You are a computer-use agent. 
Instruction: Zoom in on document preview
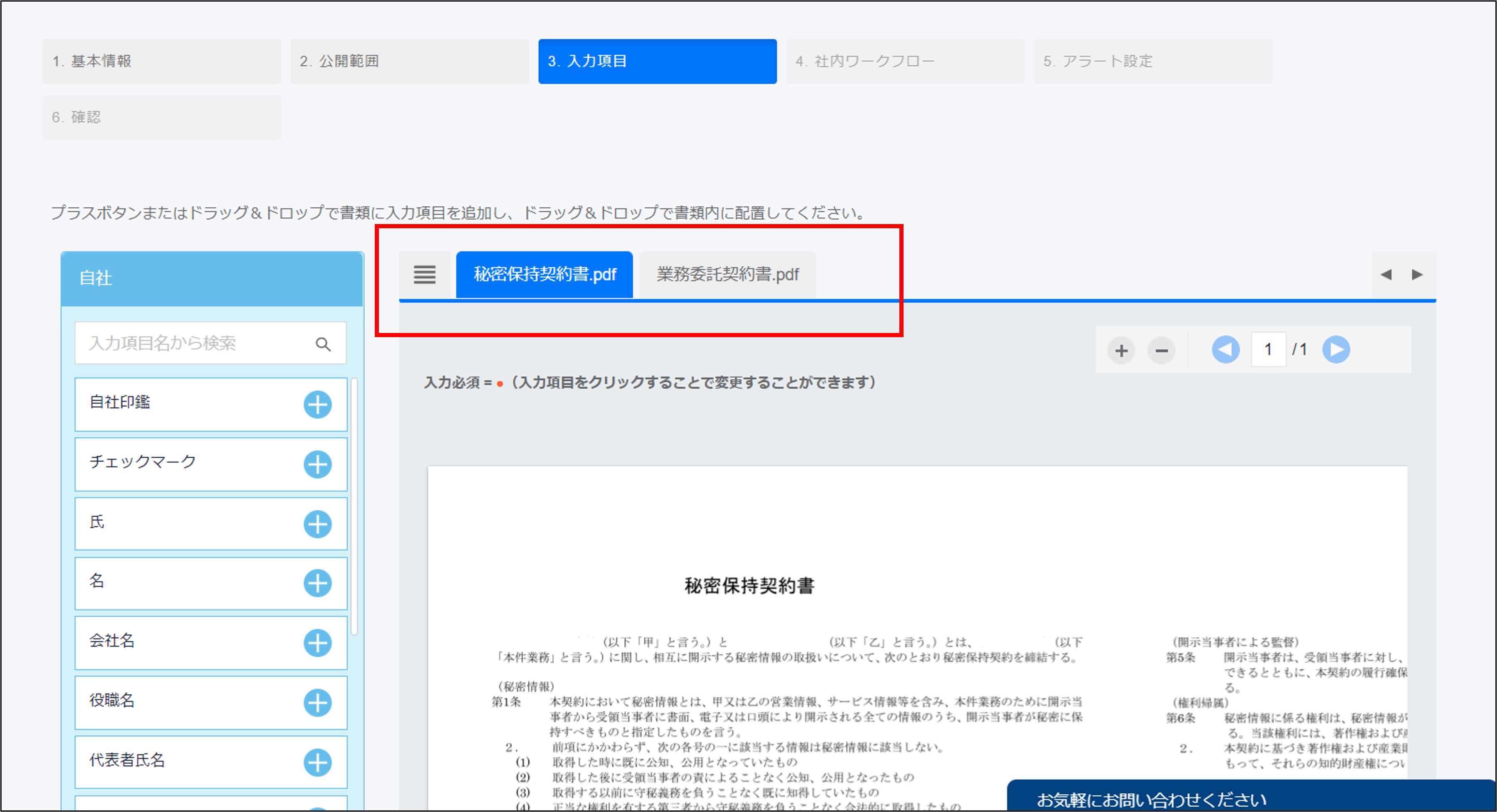[x=1121, y=350]
